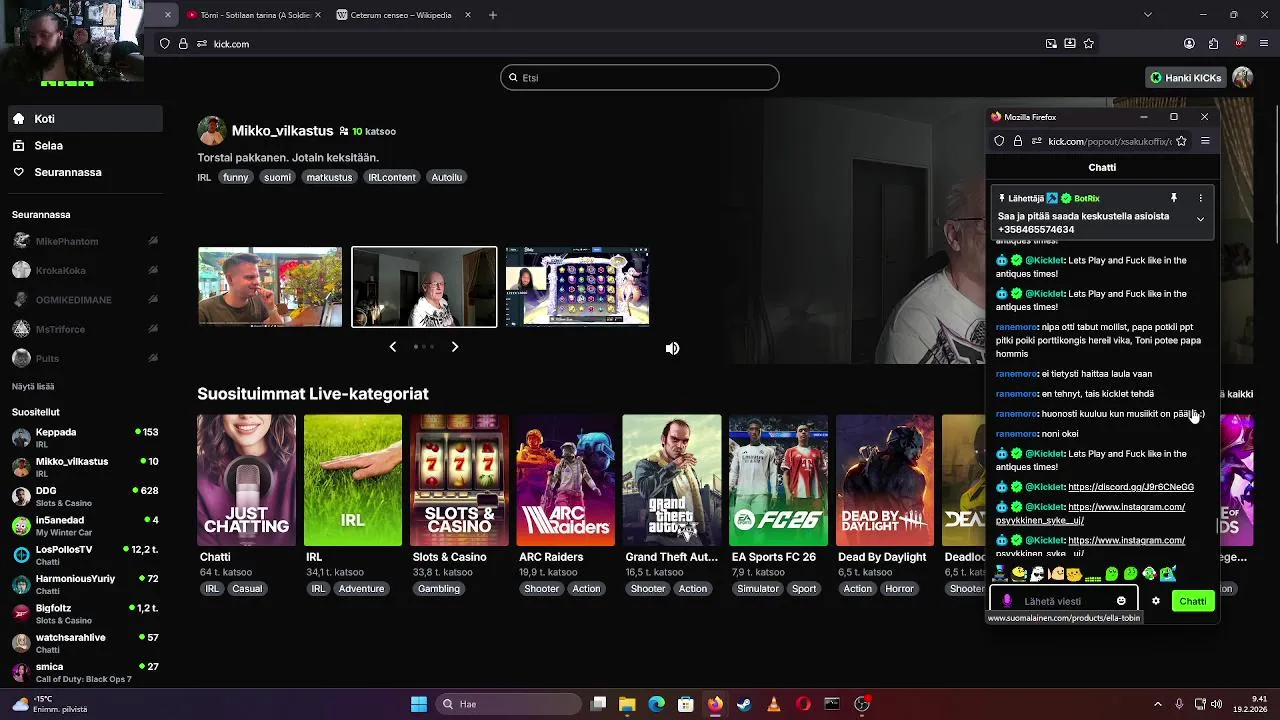Open Windows Start menu
This screenshot has width=1280, height=720.
pos(419,704)
